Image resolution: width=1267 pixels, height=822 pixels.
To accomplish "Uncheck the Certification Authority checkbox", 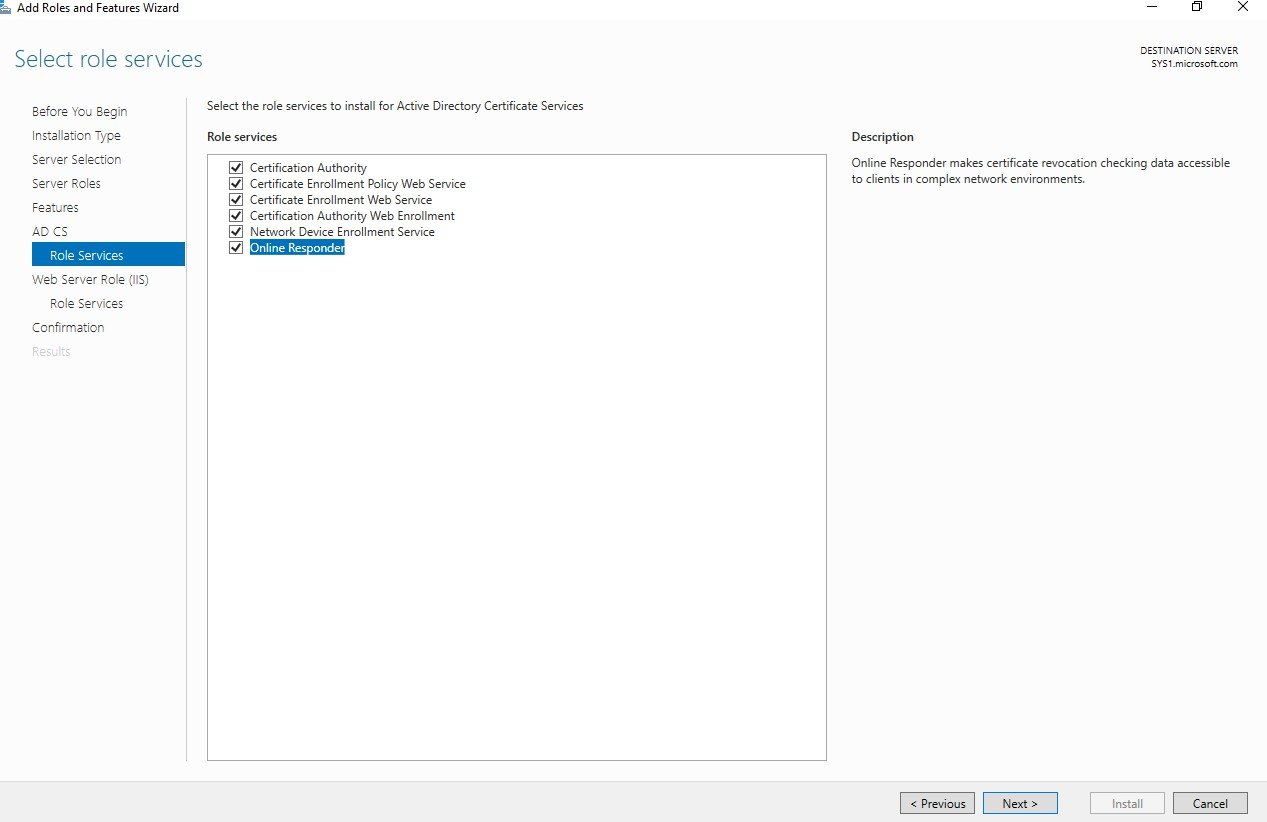I will pos(236,168).
